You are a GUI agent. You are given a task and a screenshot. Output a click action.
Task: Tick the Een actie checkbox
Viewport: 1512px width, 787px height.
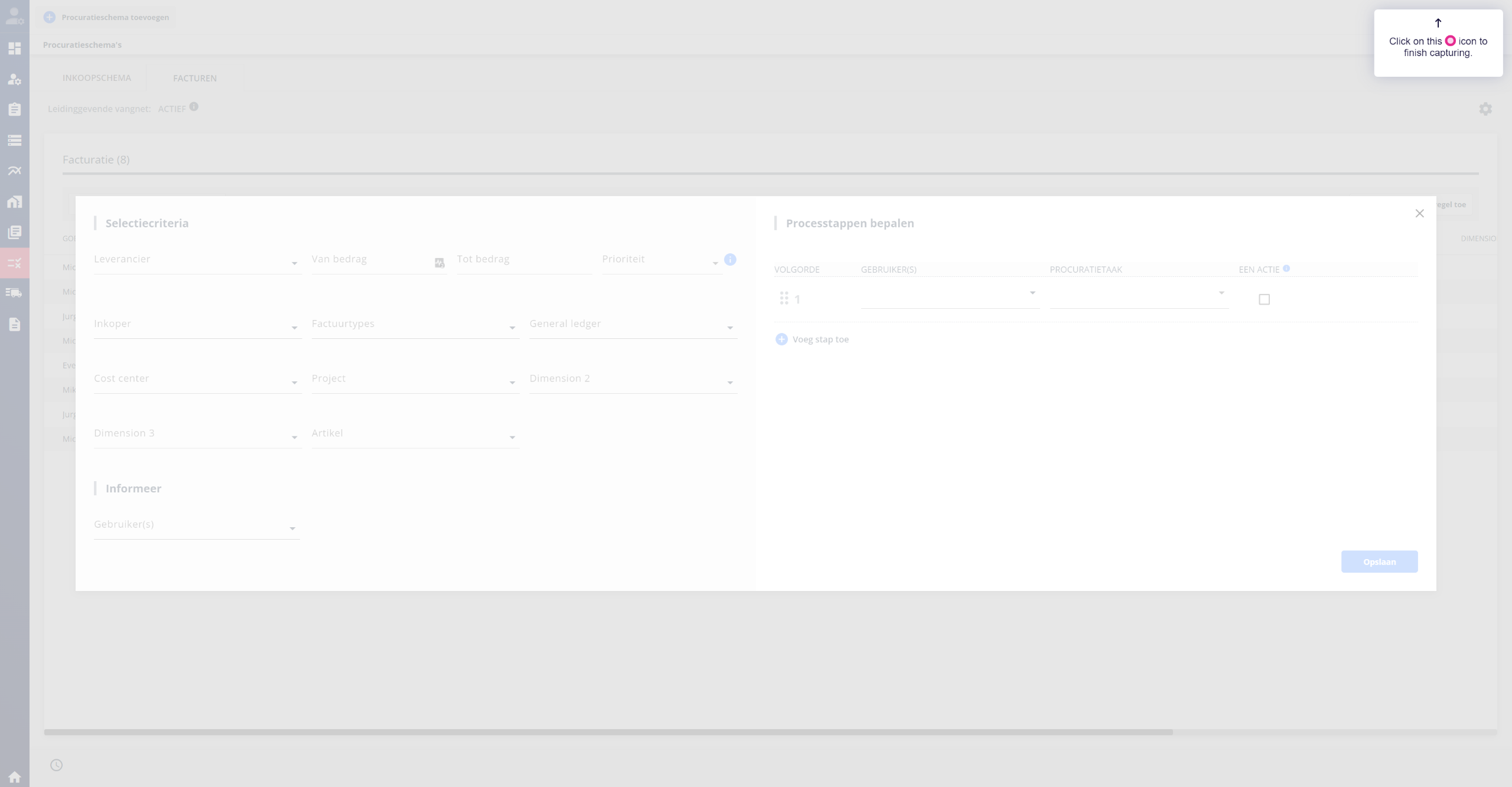pyautogui.click(x=1264, y=300)
